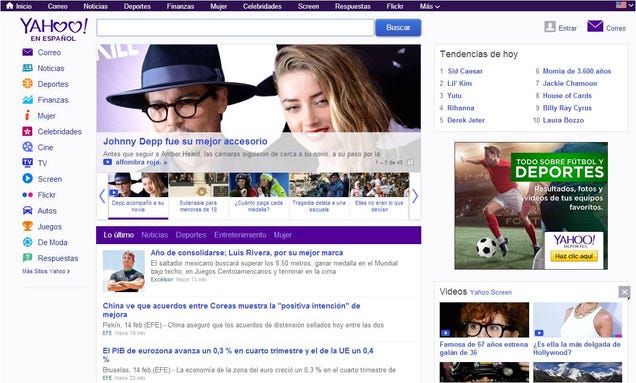
Task: Click the Finanzas chart icon in sidebar
Action: click(27, 100)
